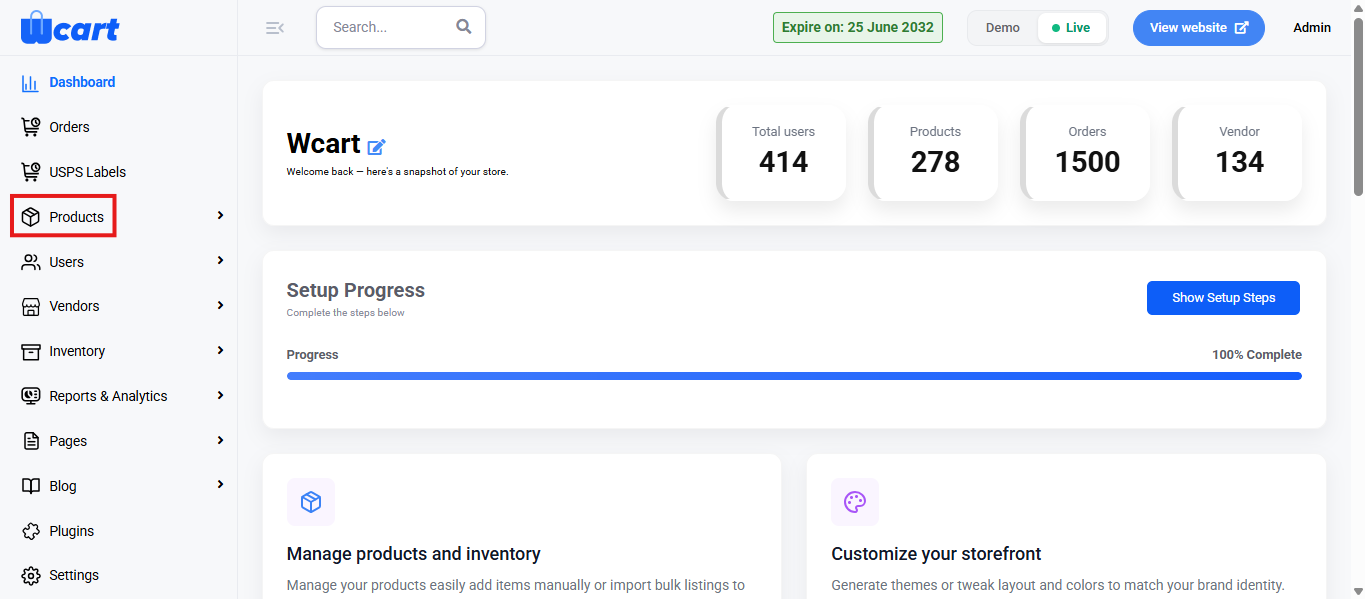Viewport: 1365px width, 599px height.
Task: Expand the Vendors submenu chevron
Action: pyautogui.click(x=220, y=305)
